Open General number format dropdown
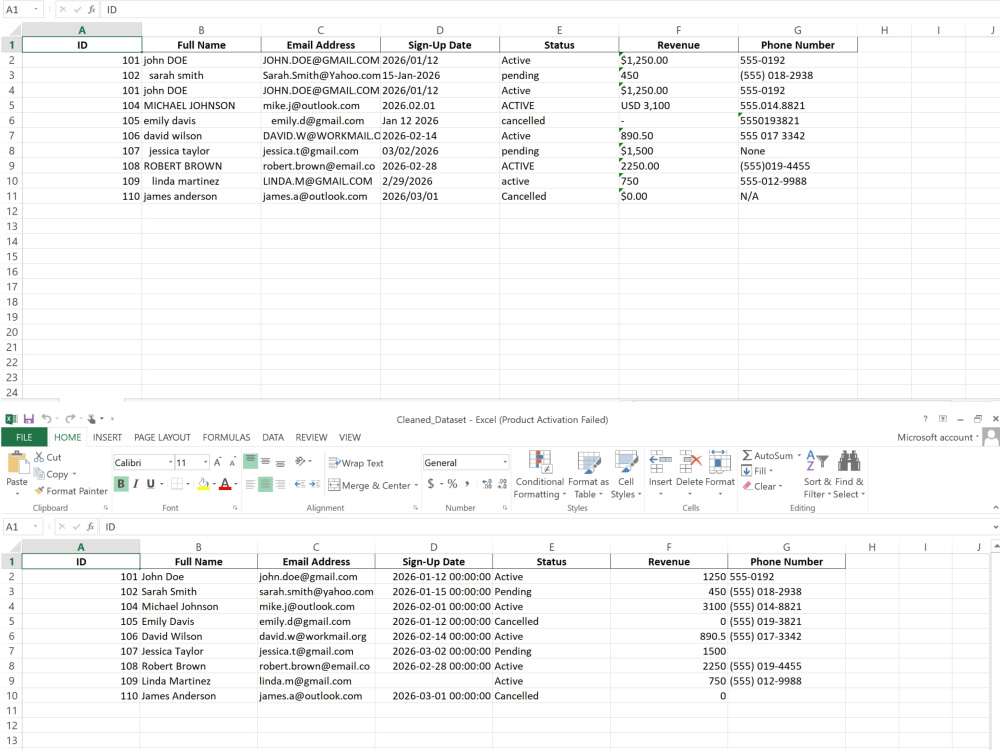 tap(504, 462)
